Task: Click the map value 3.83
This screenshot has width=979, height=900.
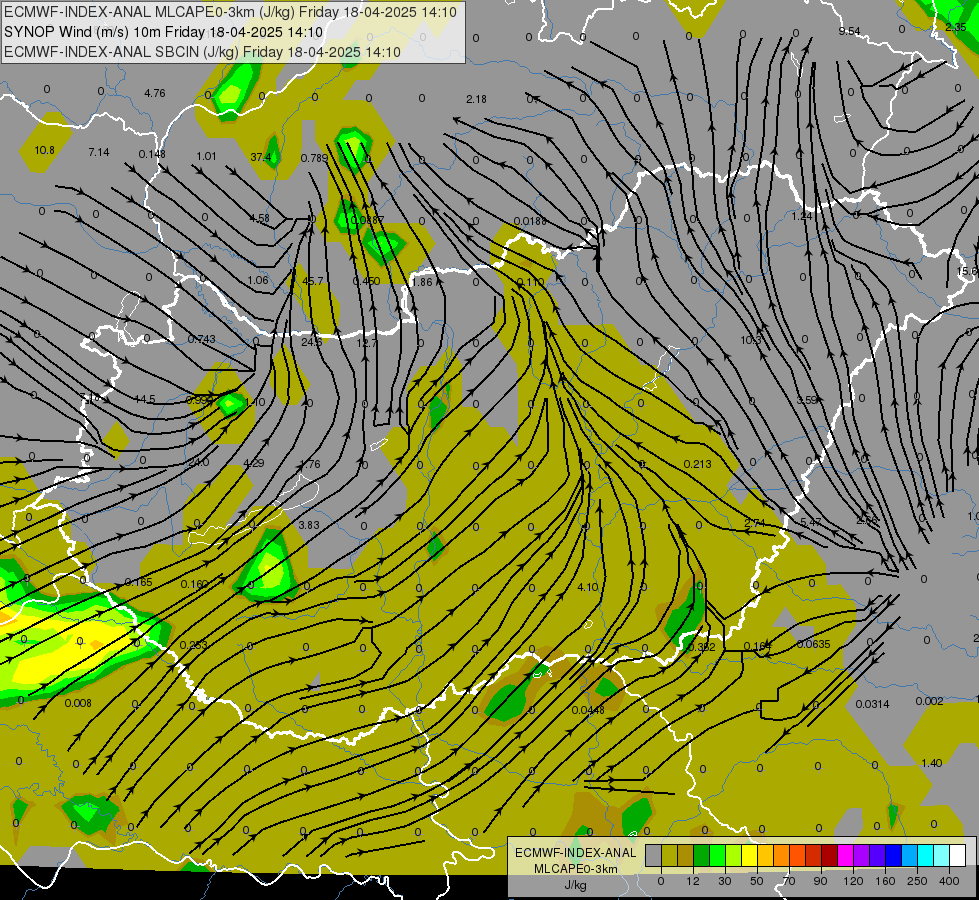Action: pyautogui.click(x=309, y=525)
